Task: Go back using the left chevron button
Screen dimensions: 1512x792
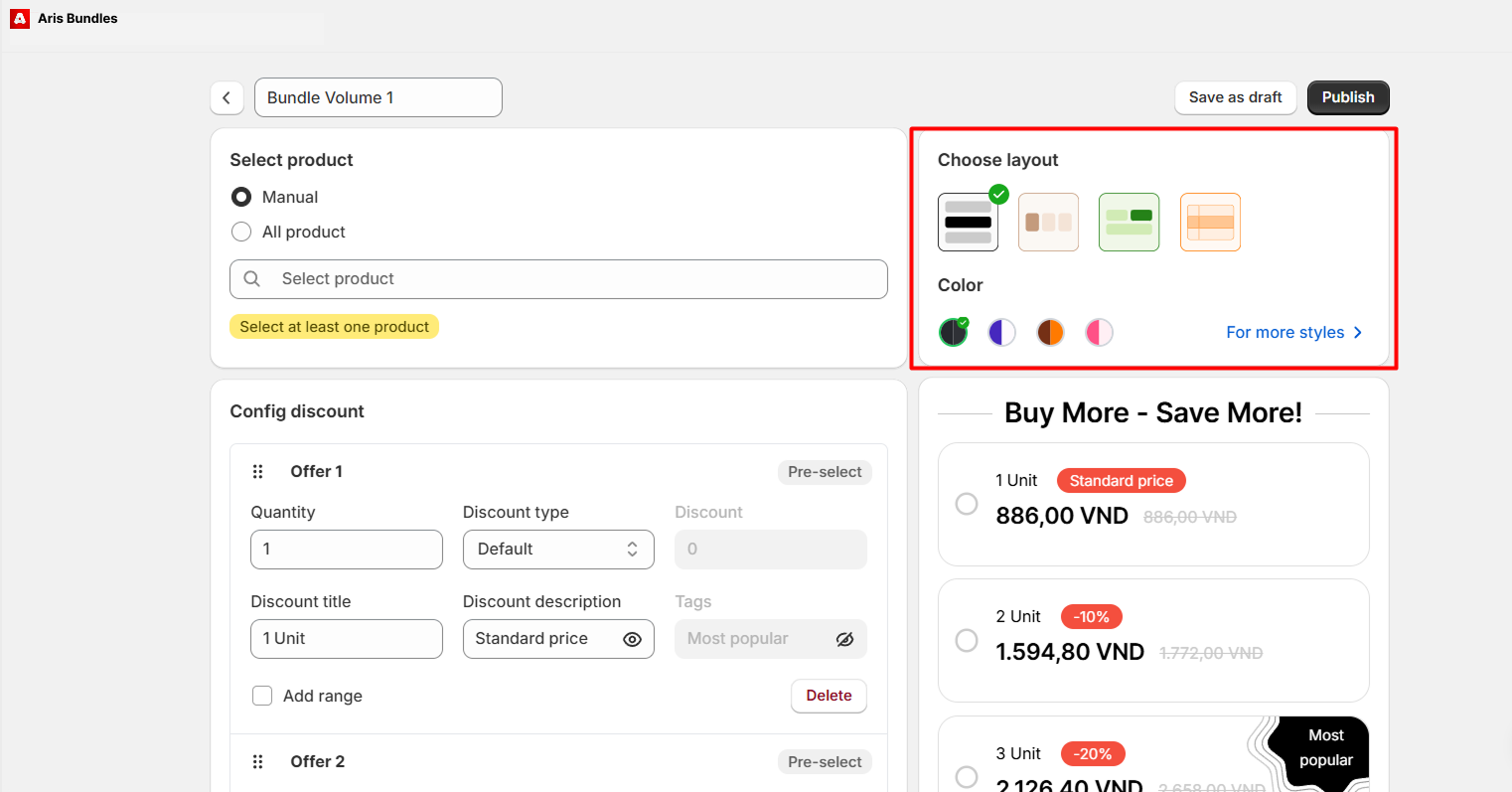Action: (x=227, y=97)
